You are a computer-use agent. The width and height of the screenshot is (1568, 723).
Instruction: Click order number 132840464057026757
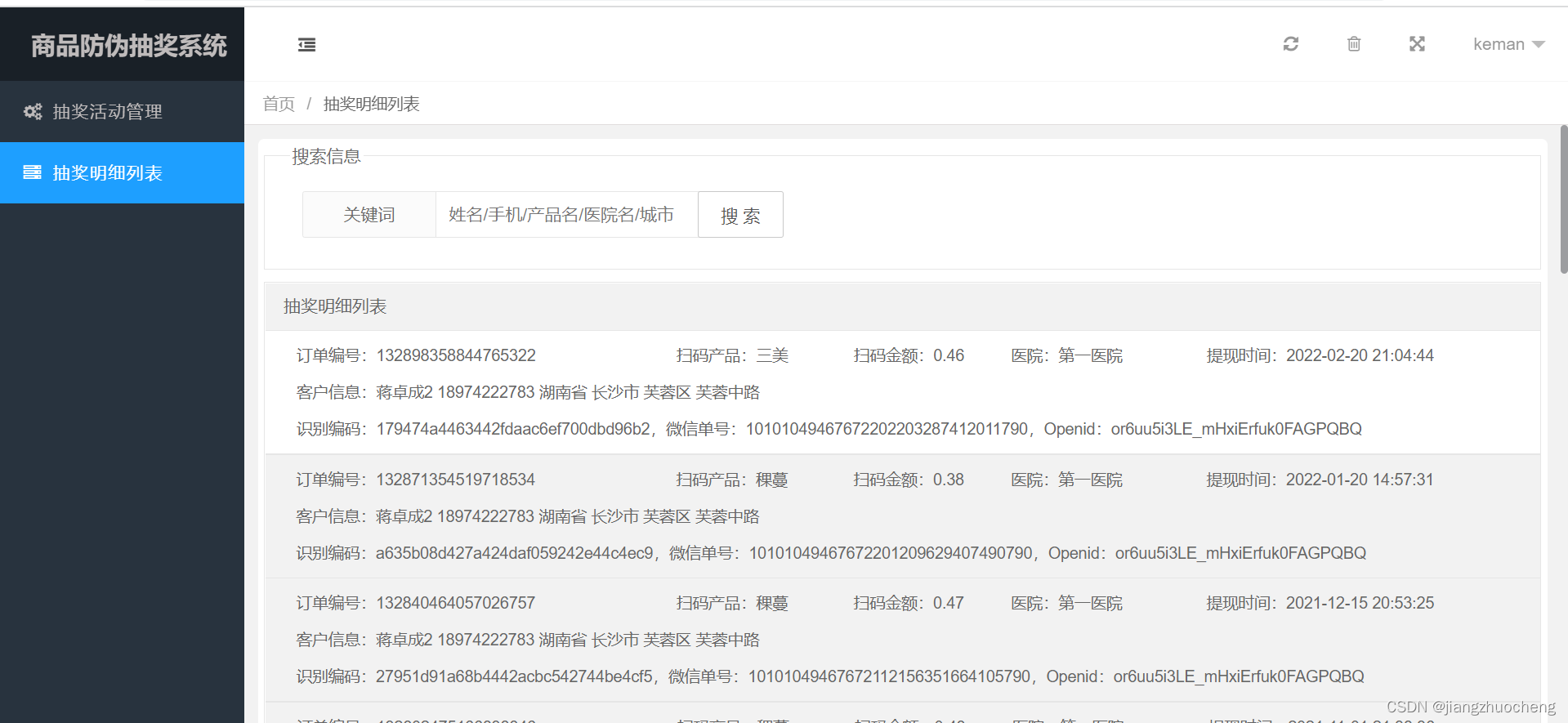tap(455, 603)
